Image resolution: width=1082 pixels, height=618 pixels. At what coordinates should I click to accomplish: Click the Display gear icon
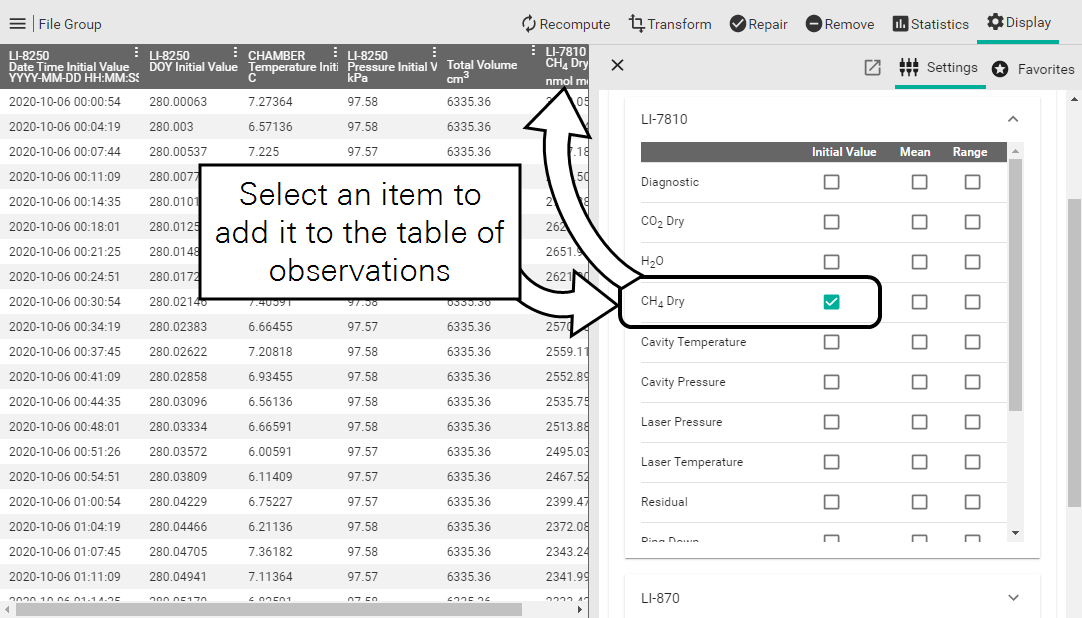pyautogui.click(x=994, y=22)
